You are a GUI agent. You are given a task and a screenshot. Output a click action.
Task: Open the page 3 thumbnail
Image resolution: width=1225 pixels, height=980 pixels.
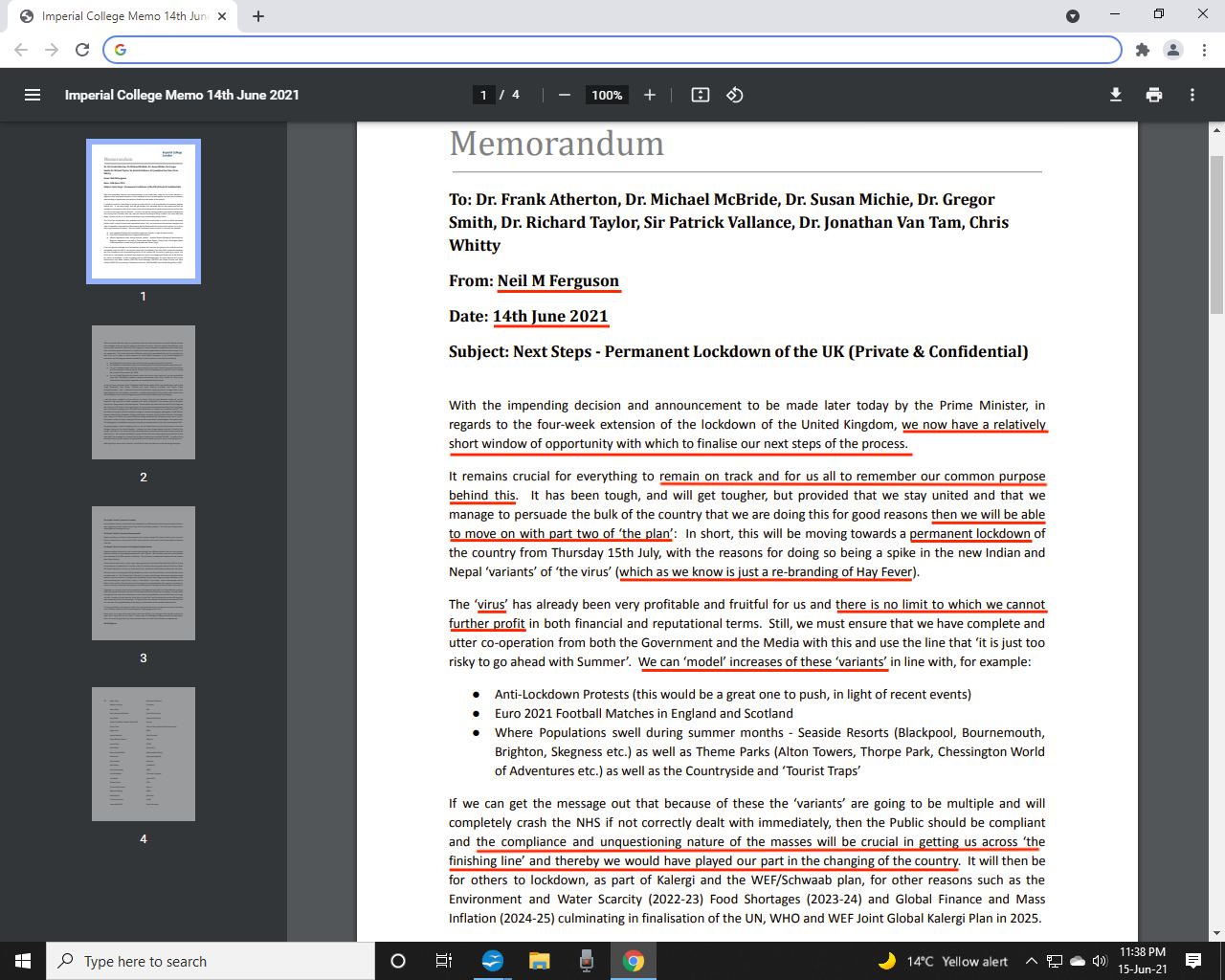pyautogui.click(x=144, y=573)
